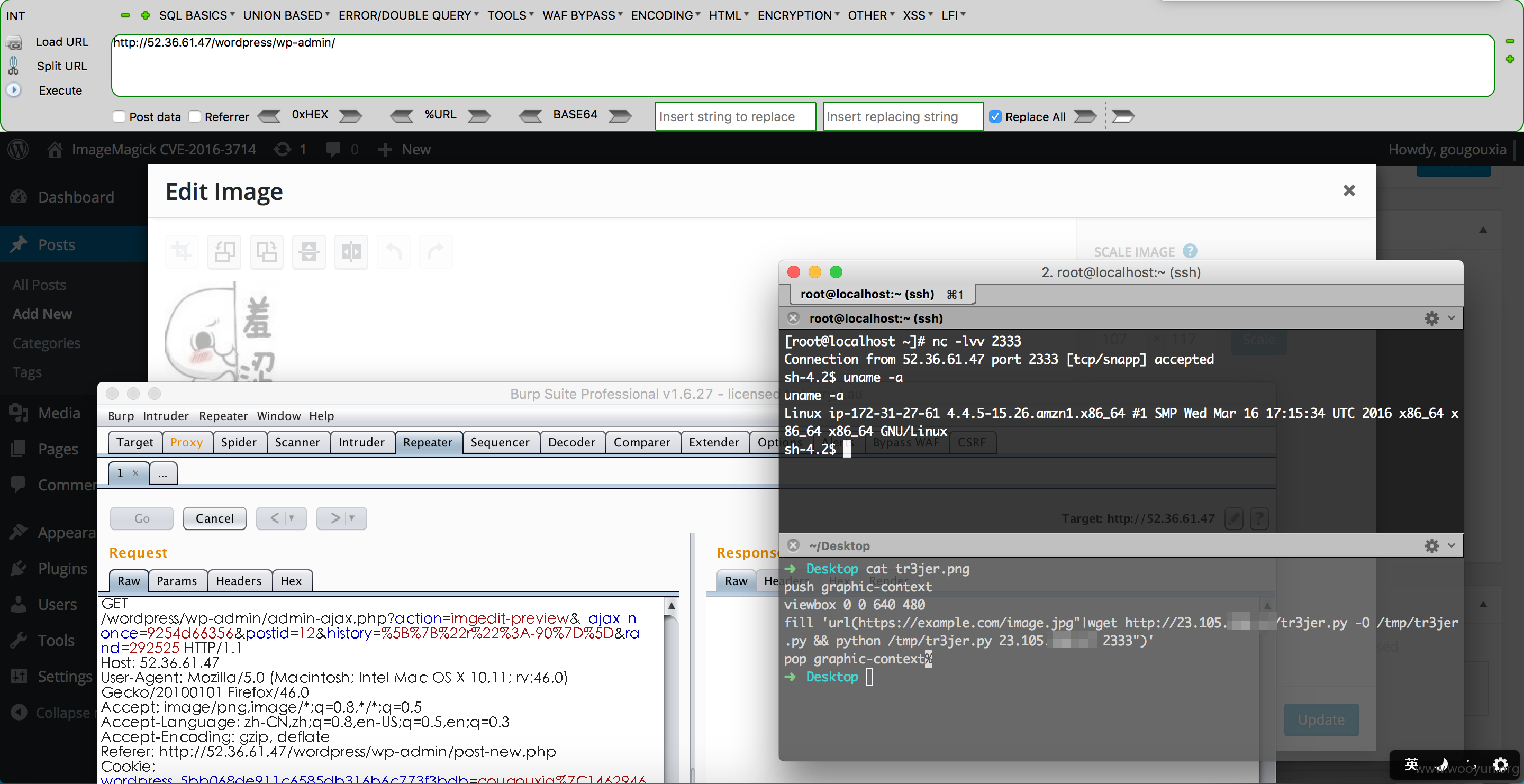Viewport: 1524px width, 784px height.
Task: Open the ERROR/DOUBLE QUERY dropdown menu
Action: point(408,15)
